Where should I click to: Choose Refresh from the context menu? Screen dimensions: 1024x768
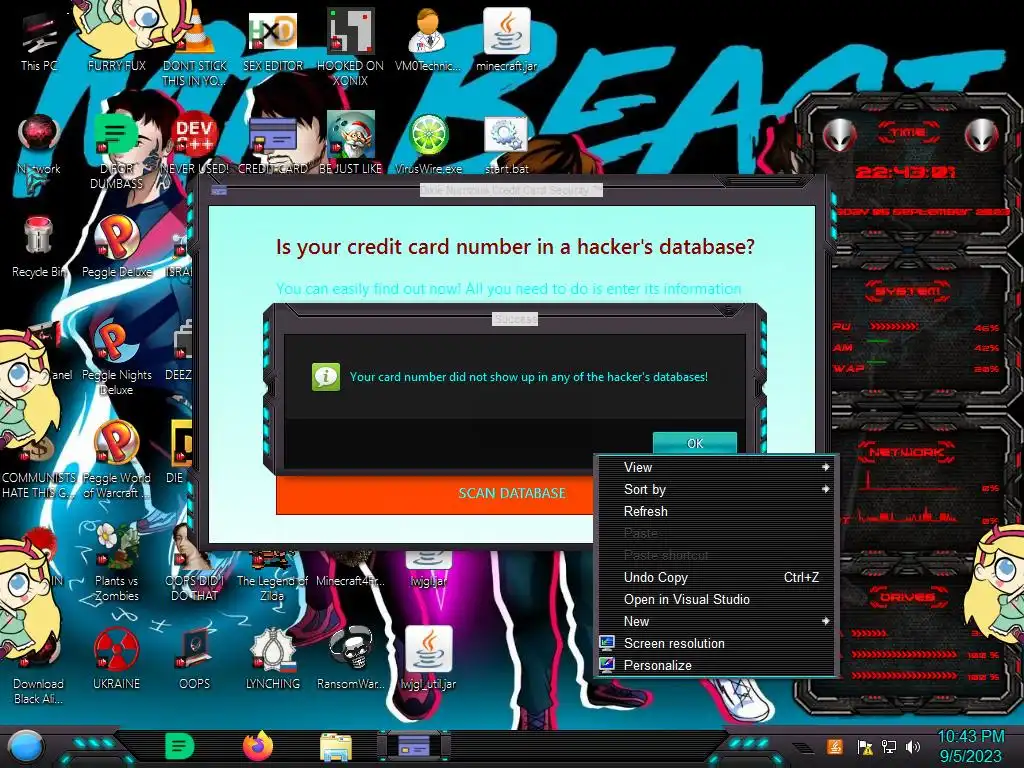point(716,511)
